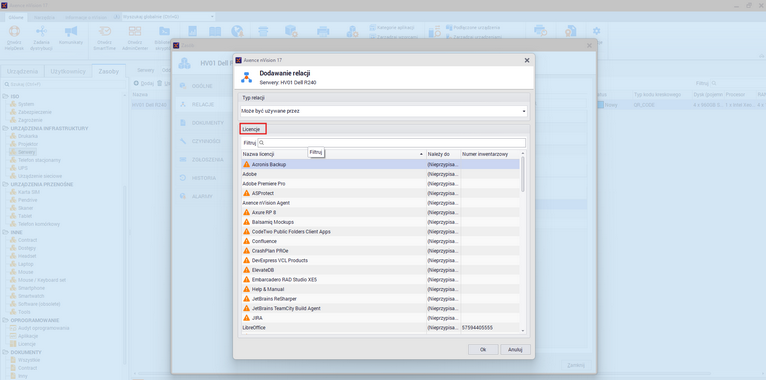Viewport: 766px width, 380px height.
Task: Click the gear settings icon in main ribbon
Action: pyautogui.click(x=596, y=31)
